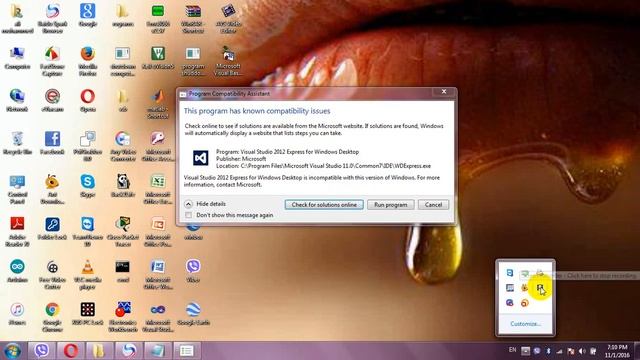Open the Customize... link in tray popup
Image resolution: width=640 pixels, height=360 pixels.
pos(525,324)
